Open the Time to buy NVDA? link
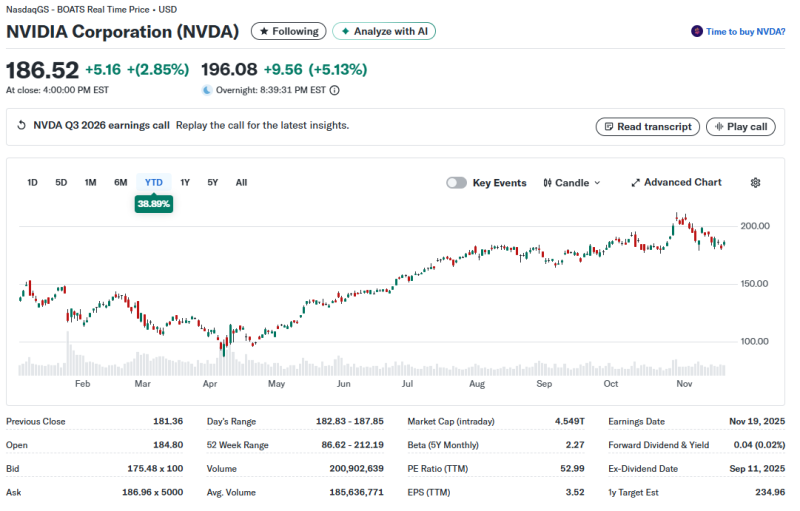This screenshot has width=800, height=511. point(745,32)
